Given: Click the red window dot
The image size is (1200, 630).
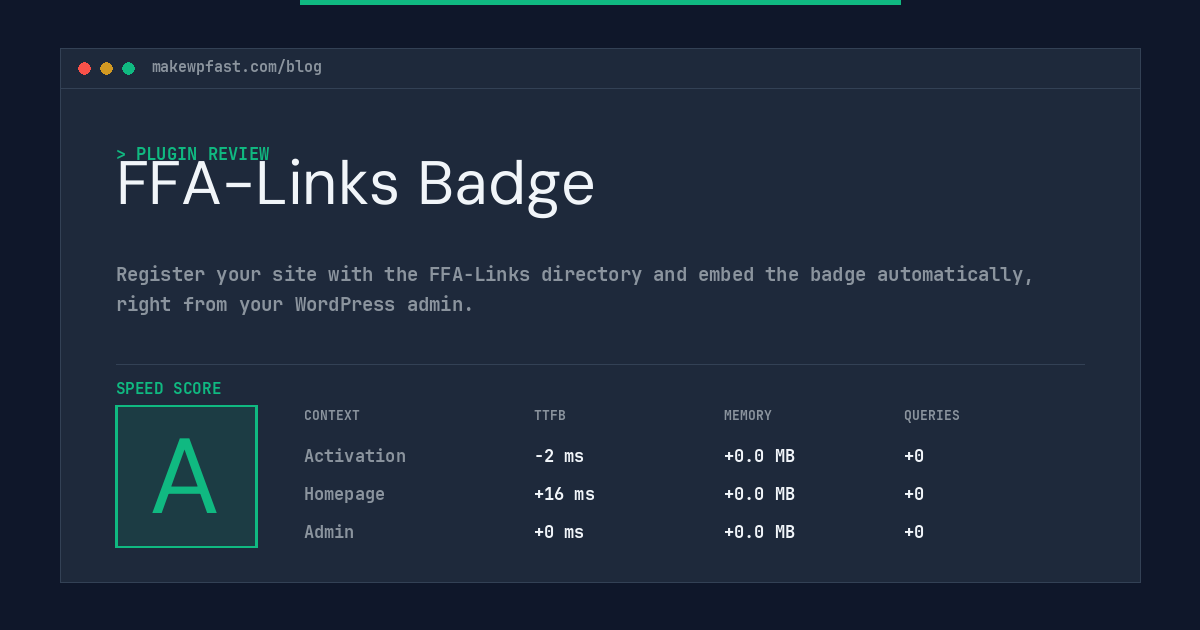Looking at the screenshot, I should 84,68.
